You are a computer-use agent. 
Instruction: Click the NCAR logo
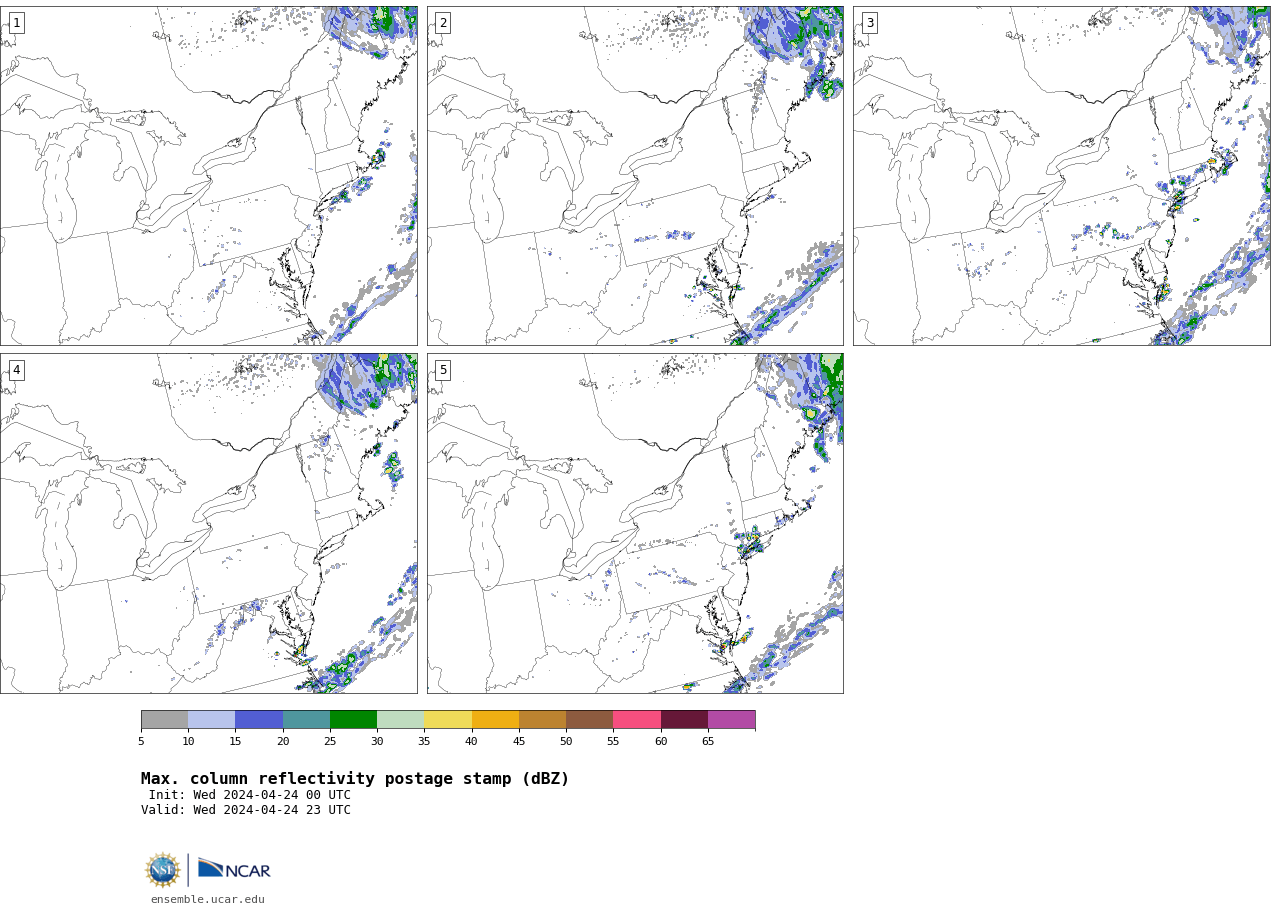pyautogui.click(x=234, y=870)
